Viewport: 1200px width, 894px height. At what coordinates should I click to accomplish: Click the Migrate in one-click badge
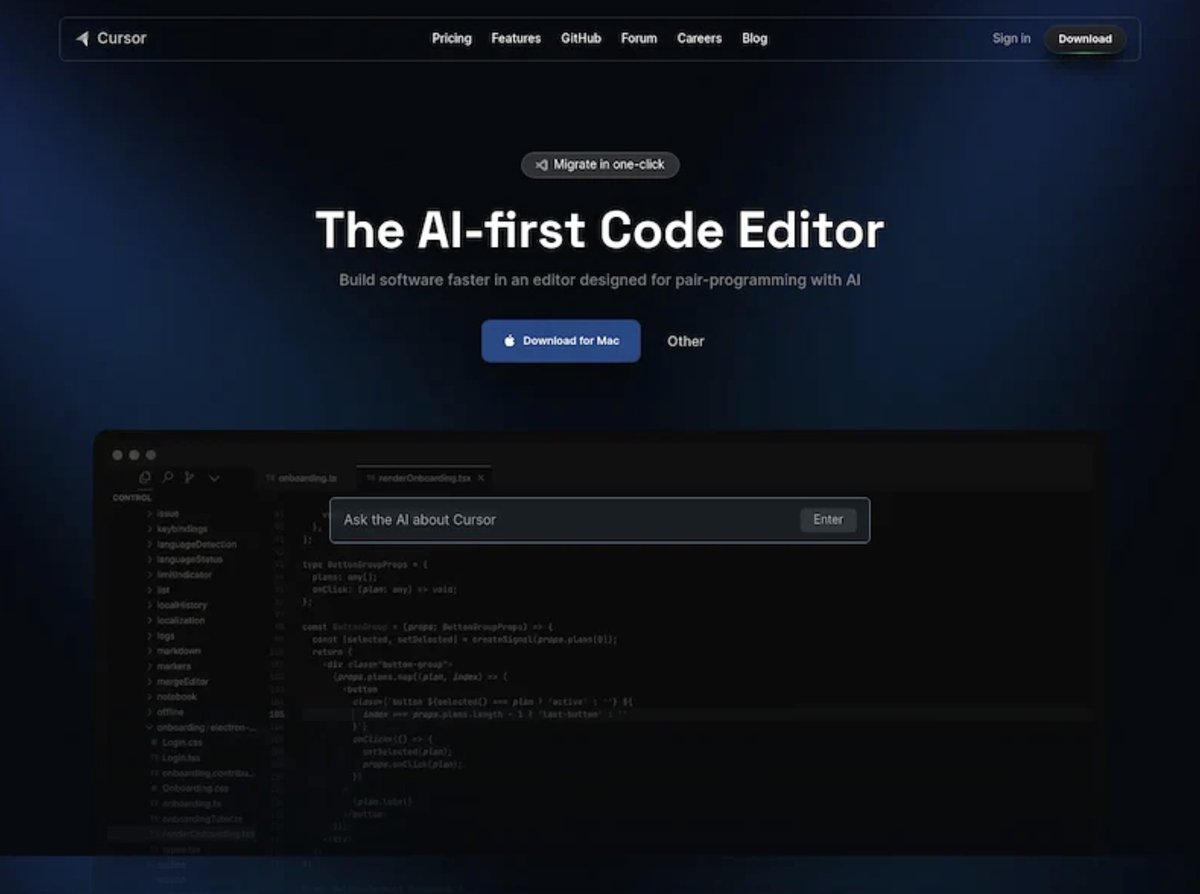coord(600,165)
